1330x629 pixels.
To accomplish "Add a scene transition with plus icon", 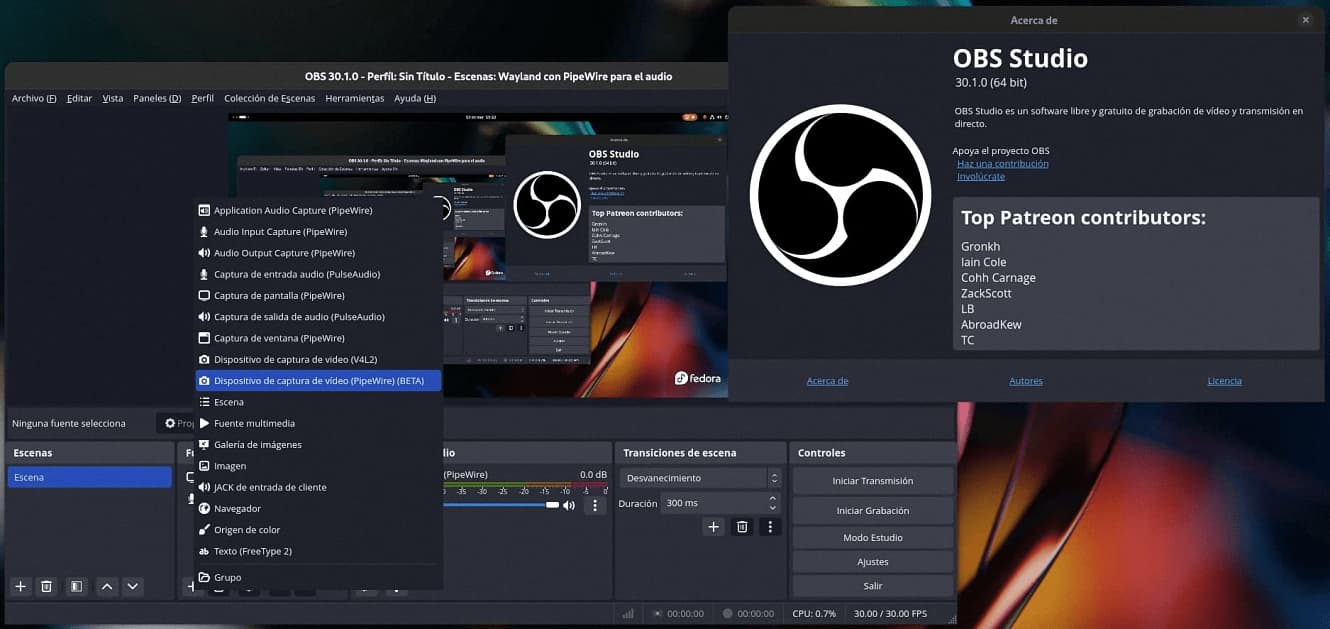I will point(713,526).
